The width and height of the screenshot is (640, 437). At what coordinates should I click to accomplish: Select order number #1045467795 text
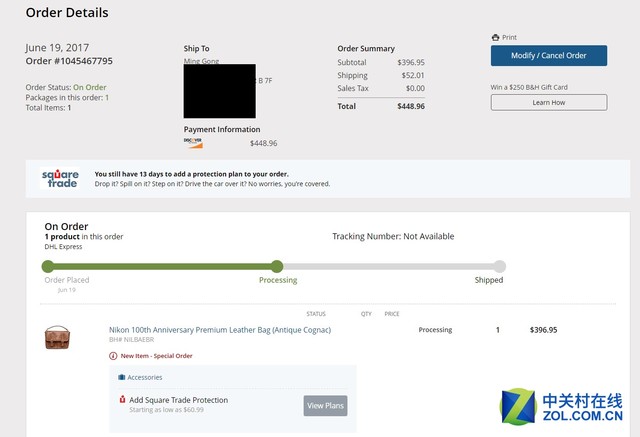[x=69, y=61]
